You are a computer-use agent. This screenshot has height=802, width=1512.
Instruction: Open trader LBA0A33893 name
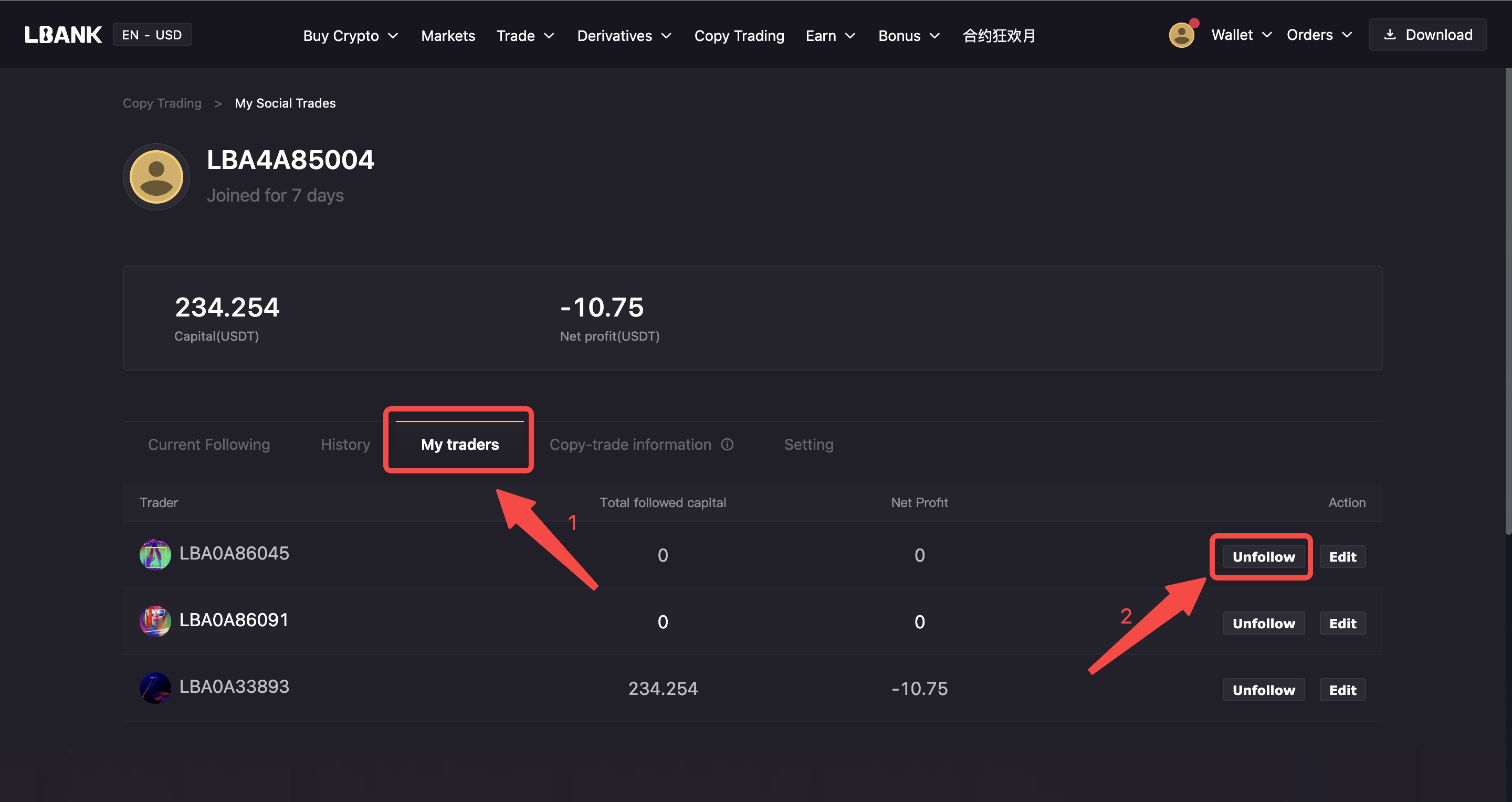[234, 687]
